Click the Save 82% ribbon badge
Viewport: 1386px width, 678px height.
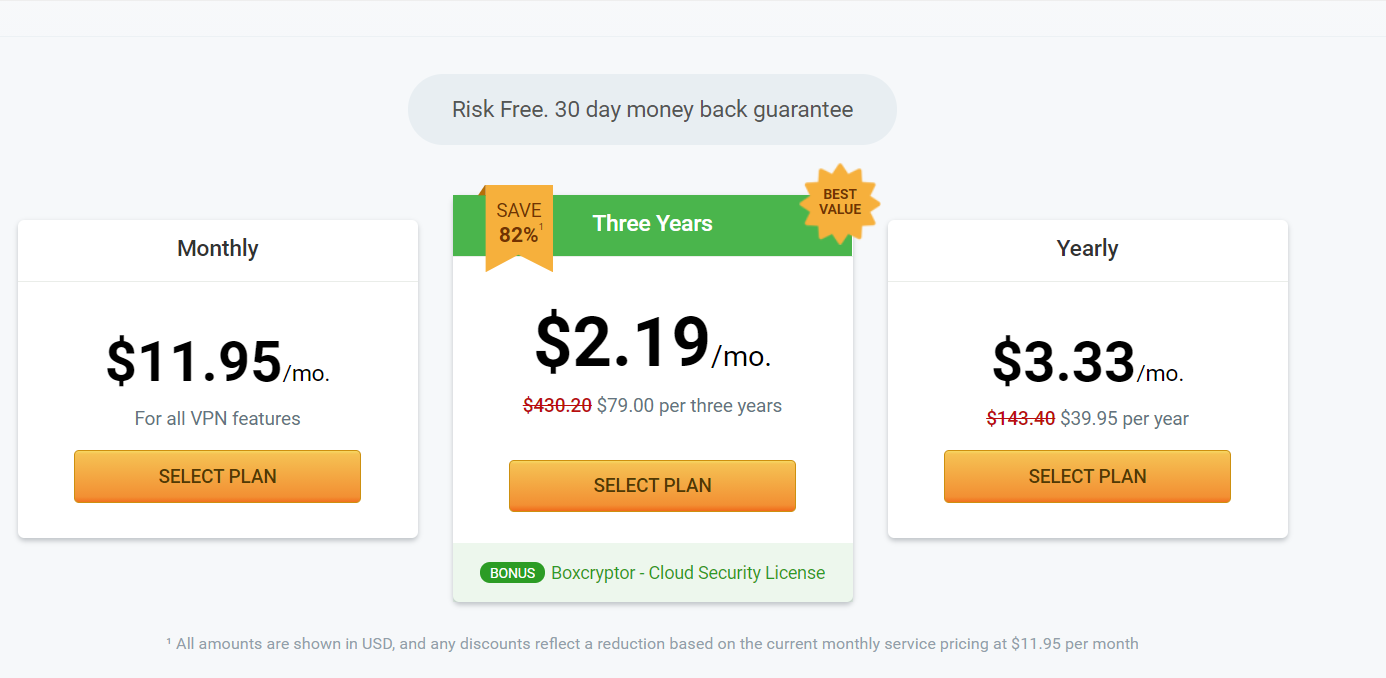[x=519, y=227]
